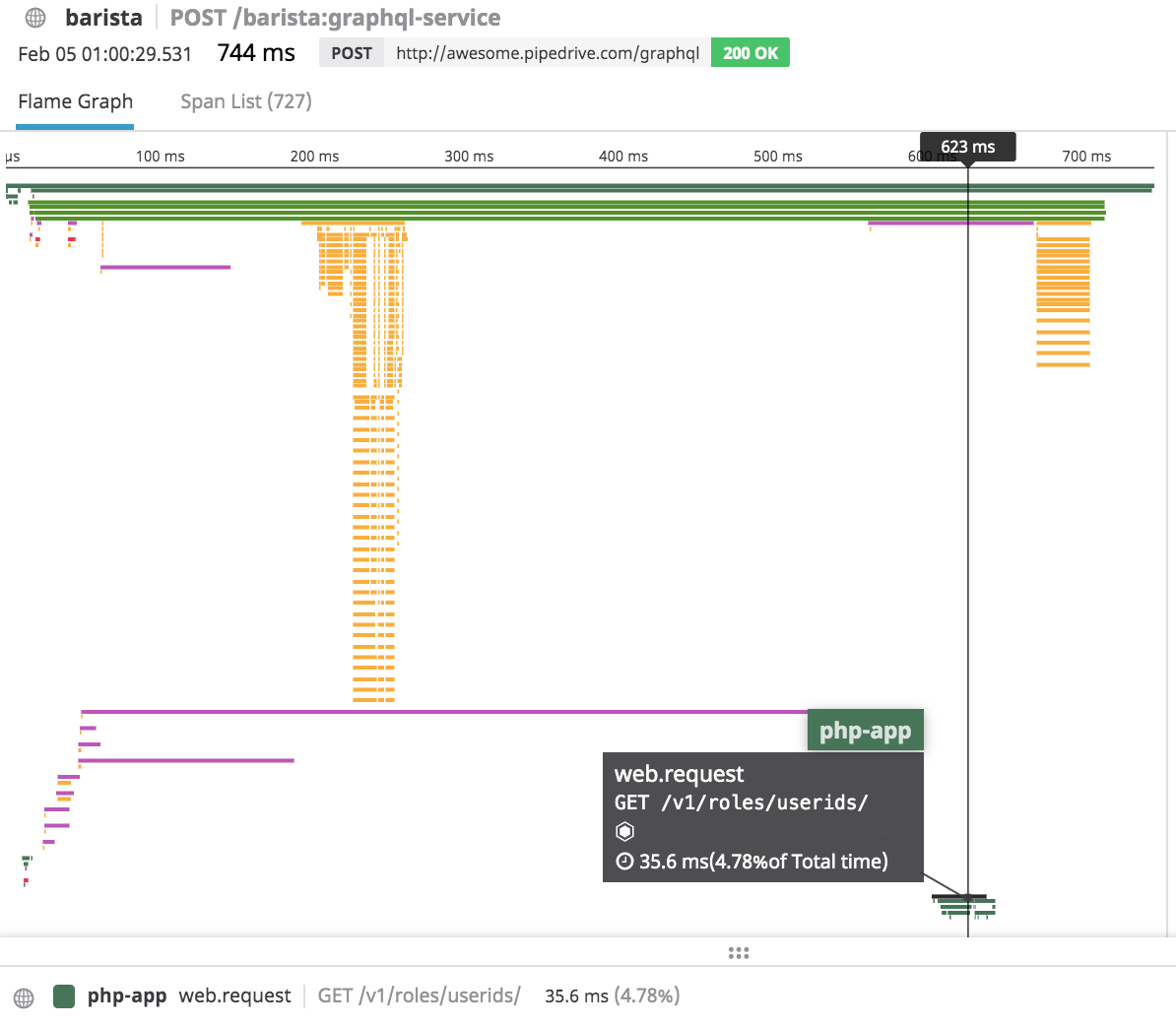Viewport: 1176px width, 1026px height.
Task: Click the 35.6 ms (4.78%) value at bottom
Action: pyautogui.click(x=612, y=996)
